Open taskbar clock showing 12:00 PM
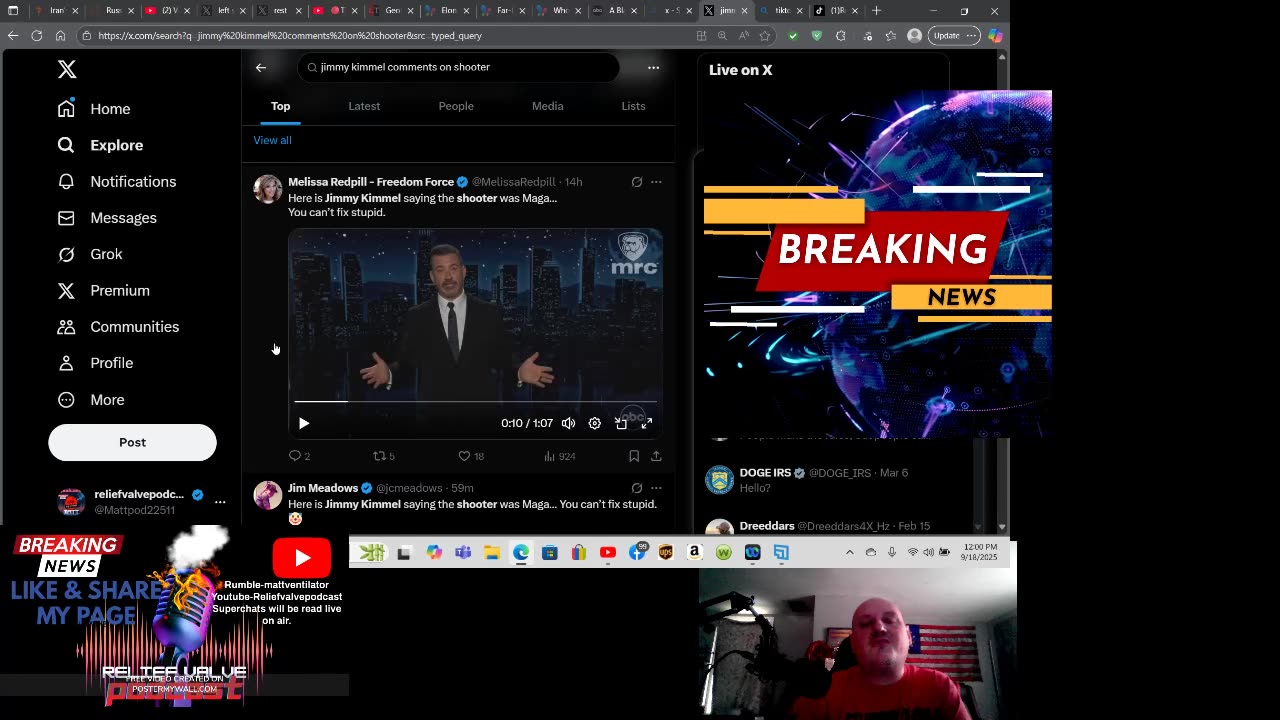 (x=979, y=552)
